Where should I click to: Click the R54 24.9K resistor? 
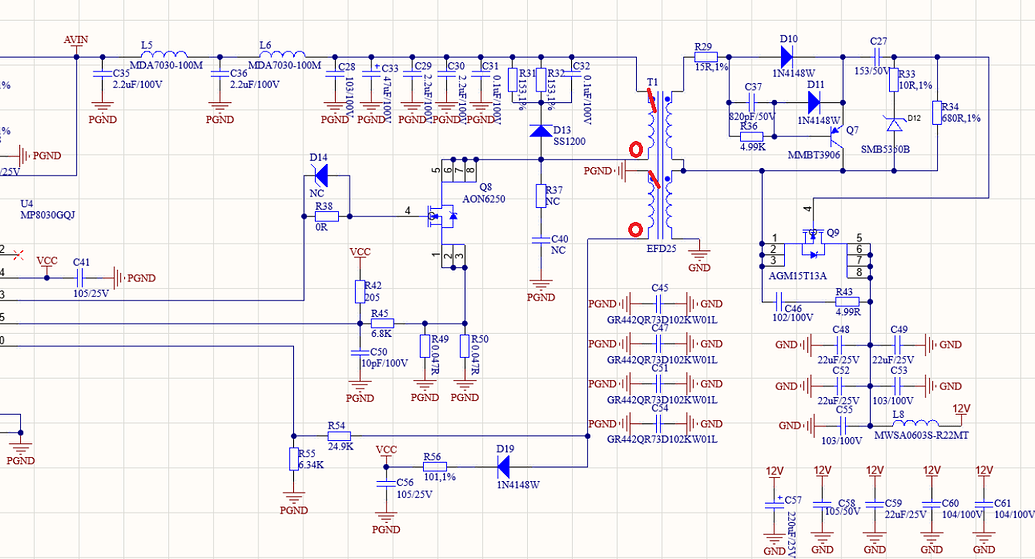tap(338, 436)
